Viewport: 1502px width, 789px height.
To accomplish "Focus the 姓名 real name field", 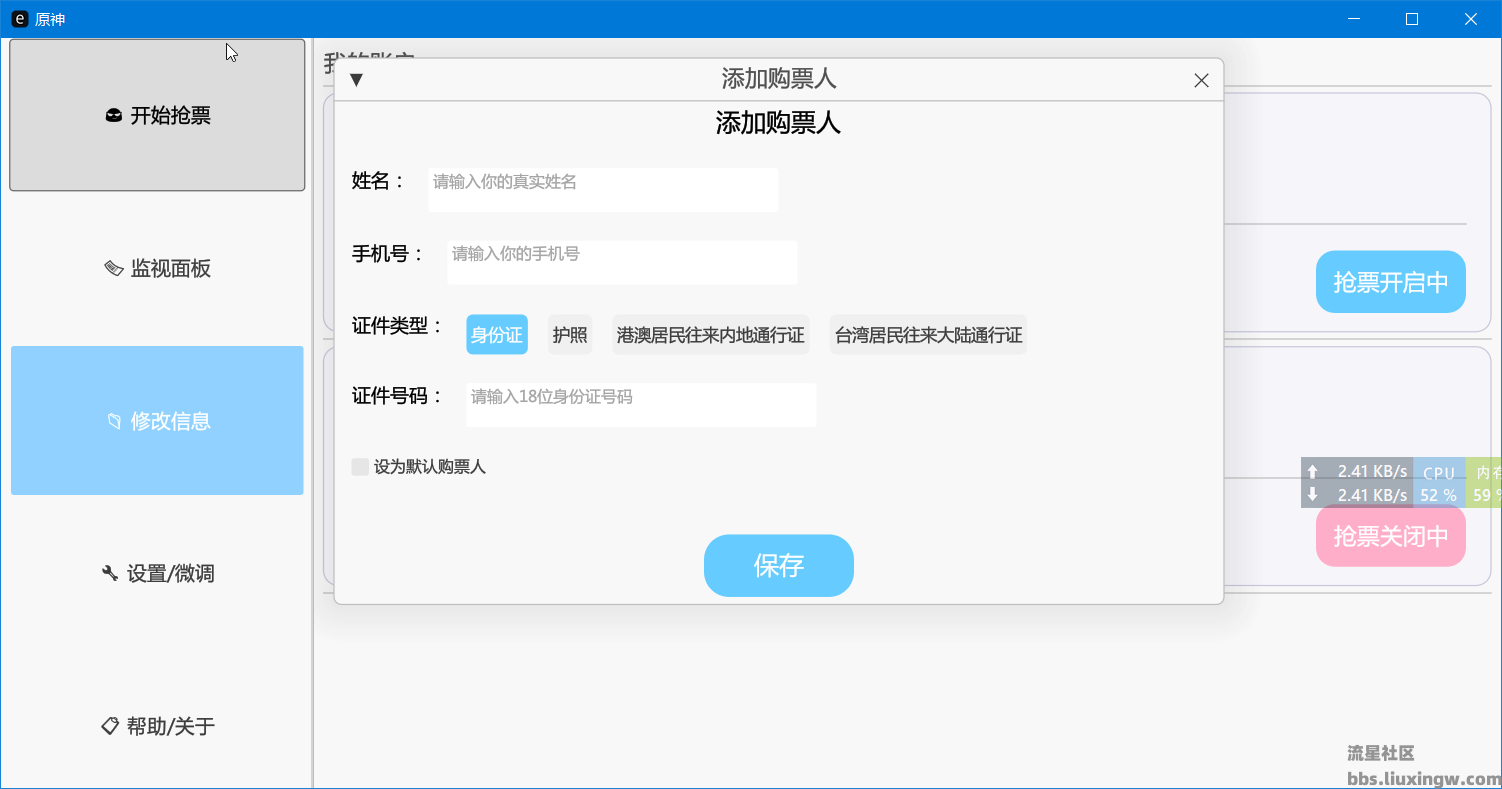I will pyautogui.click(x=603, y=190).
